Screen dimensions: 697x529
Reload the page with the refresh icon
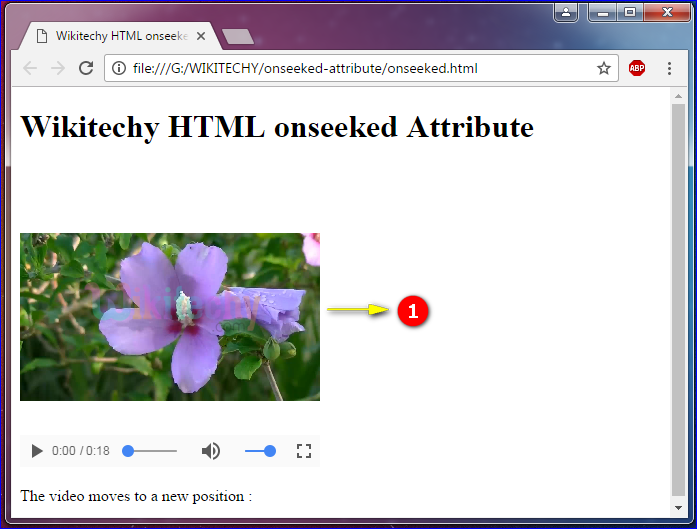coord(86,69)
